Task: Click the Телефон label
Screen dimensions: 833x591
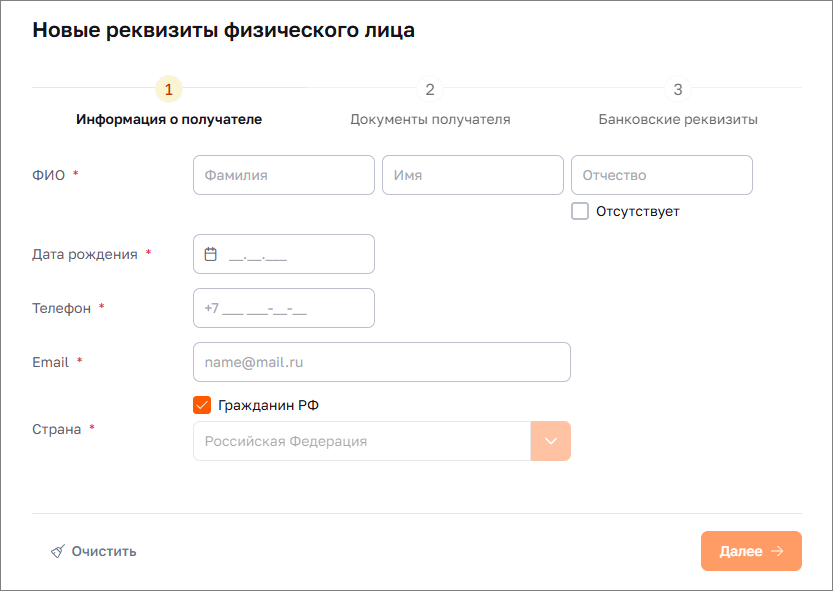Action: [62, 308]
